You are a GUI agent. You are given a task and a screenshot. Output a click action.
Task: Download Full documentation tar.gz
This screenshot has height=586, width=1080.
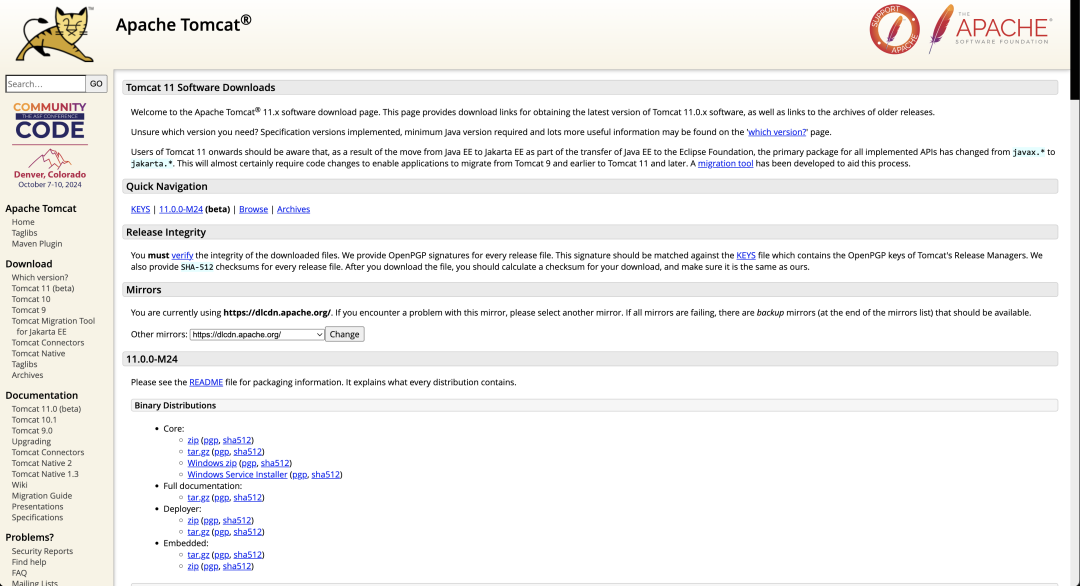198,497
